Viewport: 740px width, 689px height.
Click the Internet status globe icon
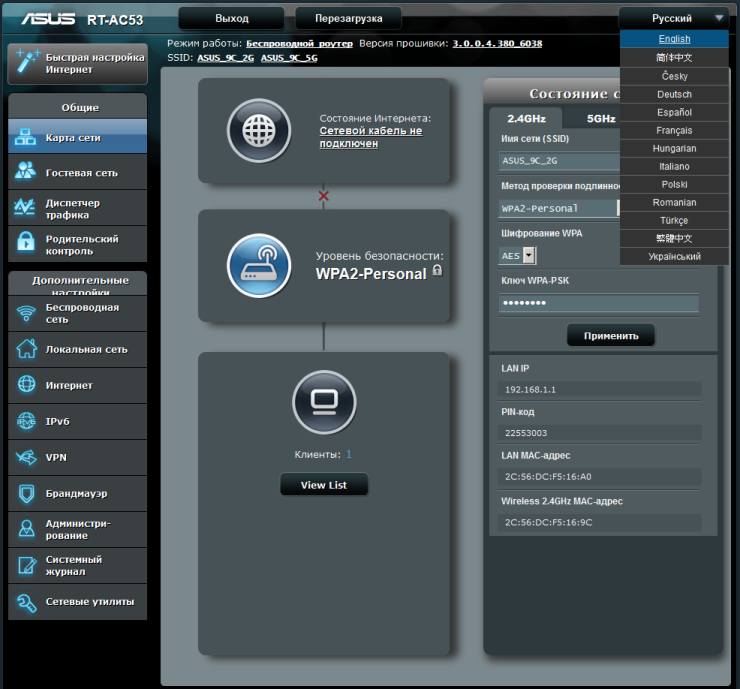[259, 131]
